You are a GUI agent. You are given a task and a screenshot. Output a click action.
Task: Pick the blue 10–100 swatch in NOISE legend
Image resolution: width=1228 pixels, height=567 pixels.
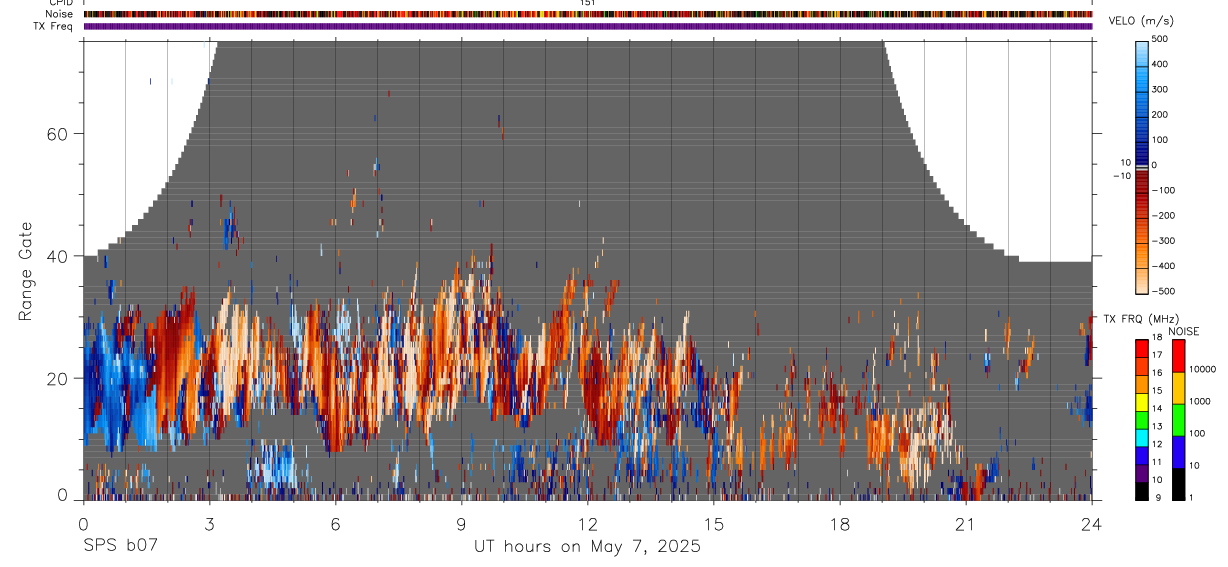[1177, 452]
